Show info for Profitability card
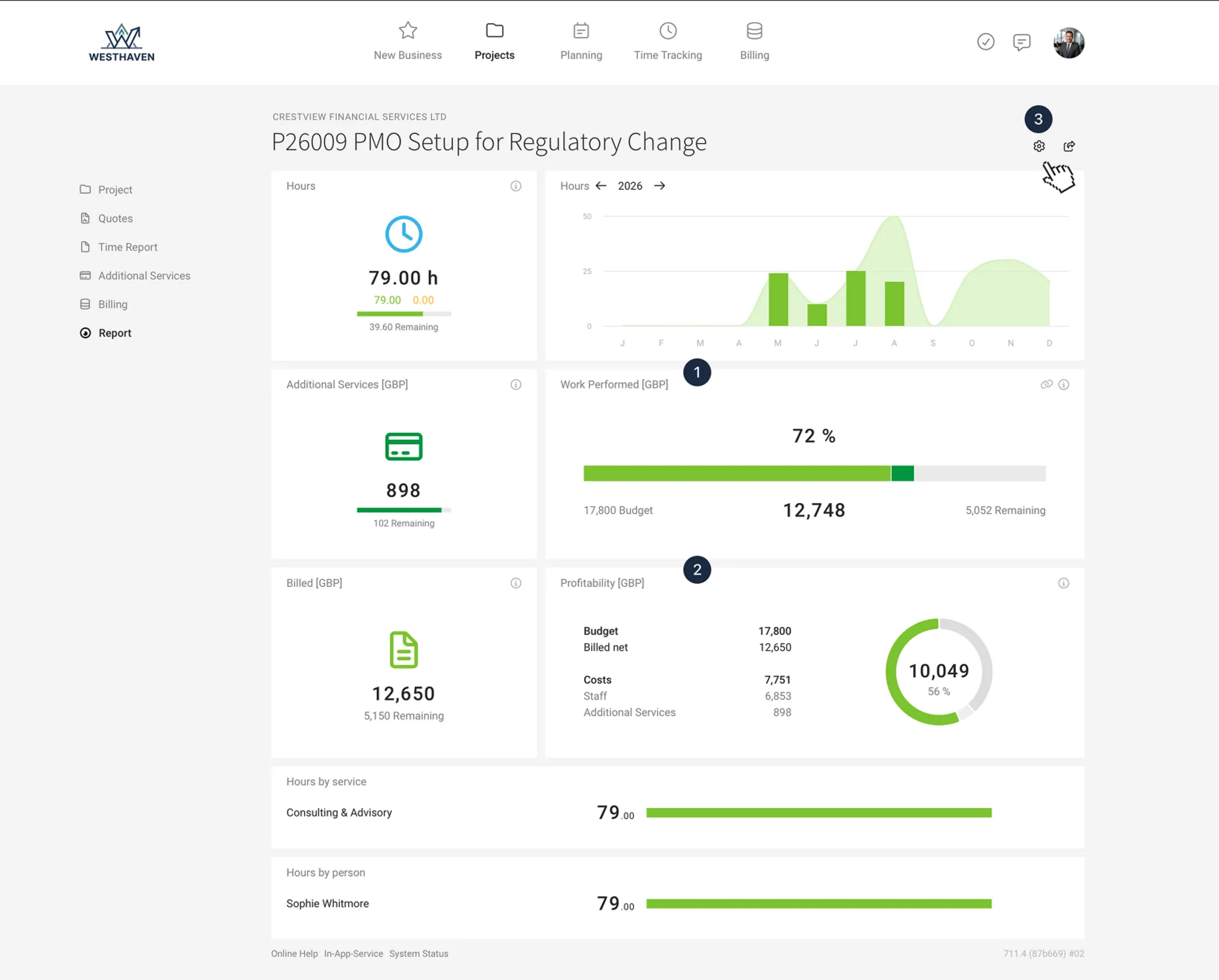This screenshot has height=980, width=1219. 1064,583
